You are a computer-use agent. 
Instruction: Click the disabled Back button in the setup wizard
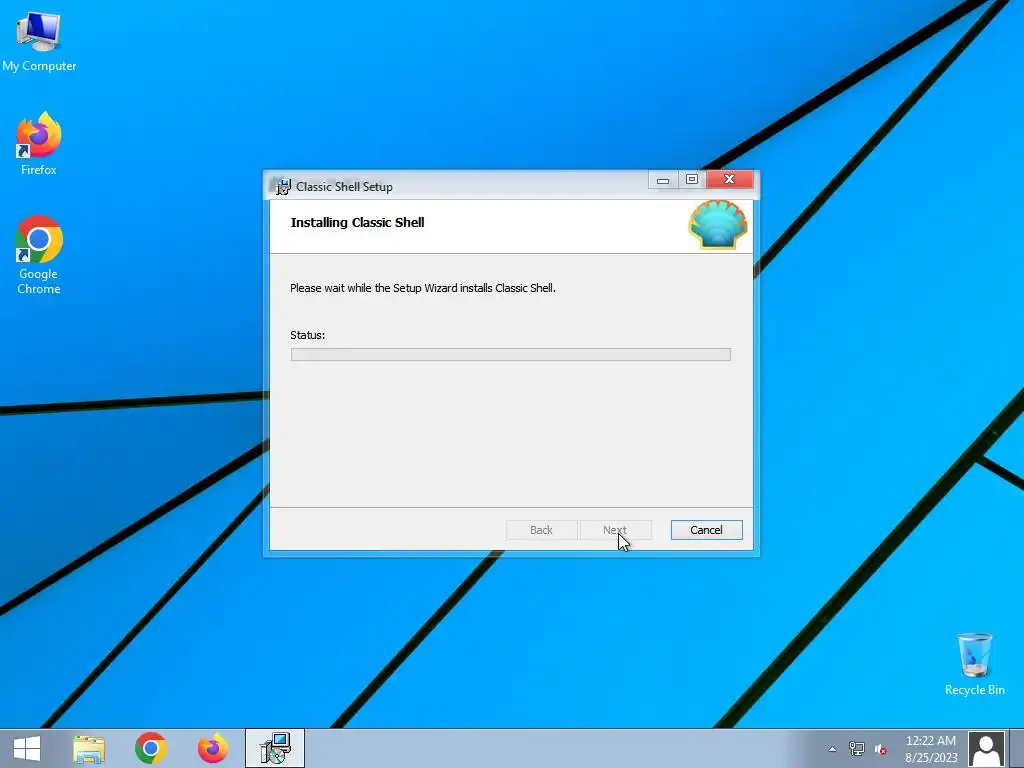tap(541, 530)
